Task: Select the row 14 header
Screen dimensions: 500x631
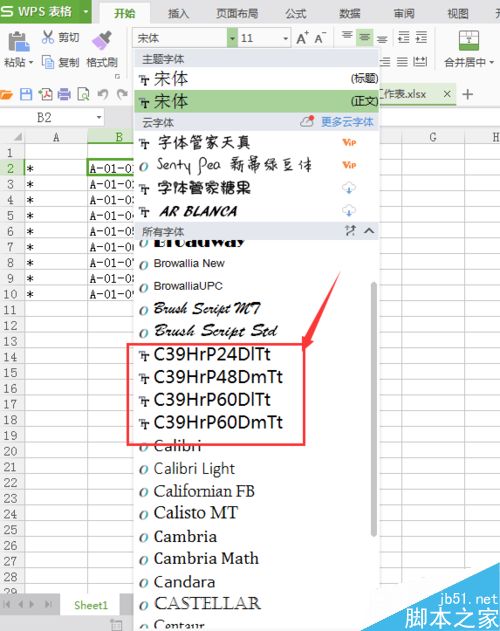Action: [x=10, y=357]
